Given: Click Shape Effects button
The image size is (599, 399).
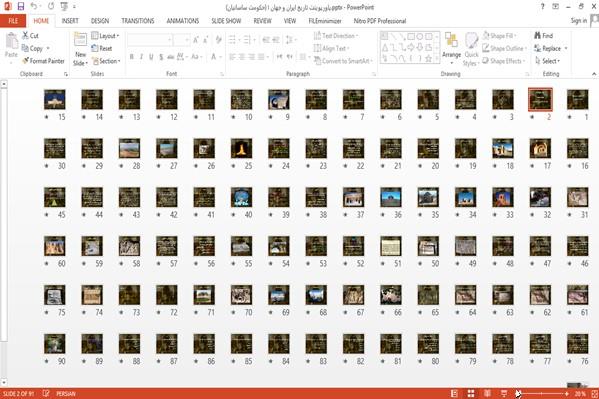Looking at the screenshot, I should [x=504, y=61].
